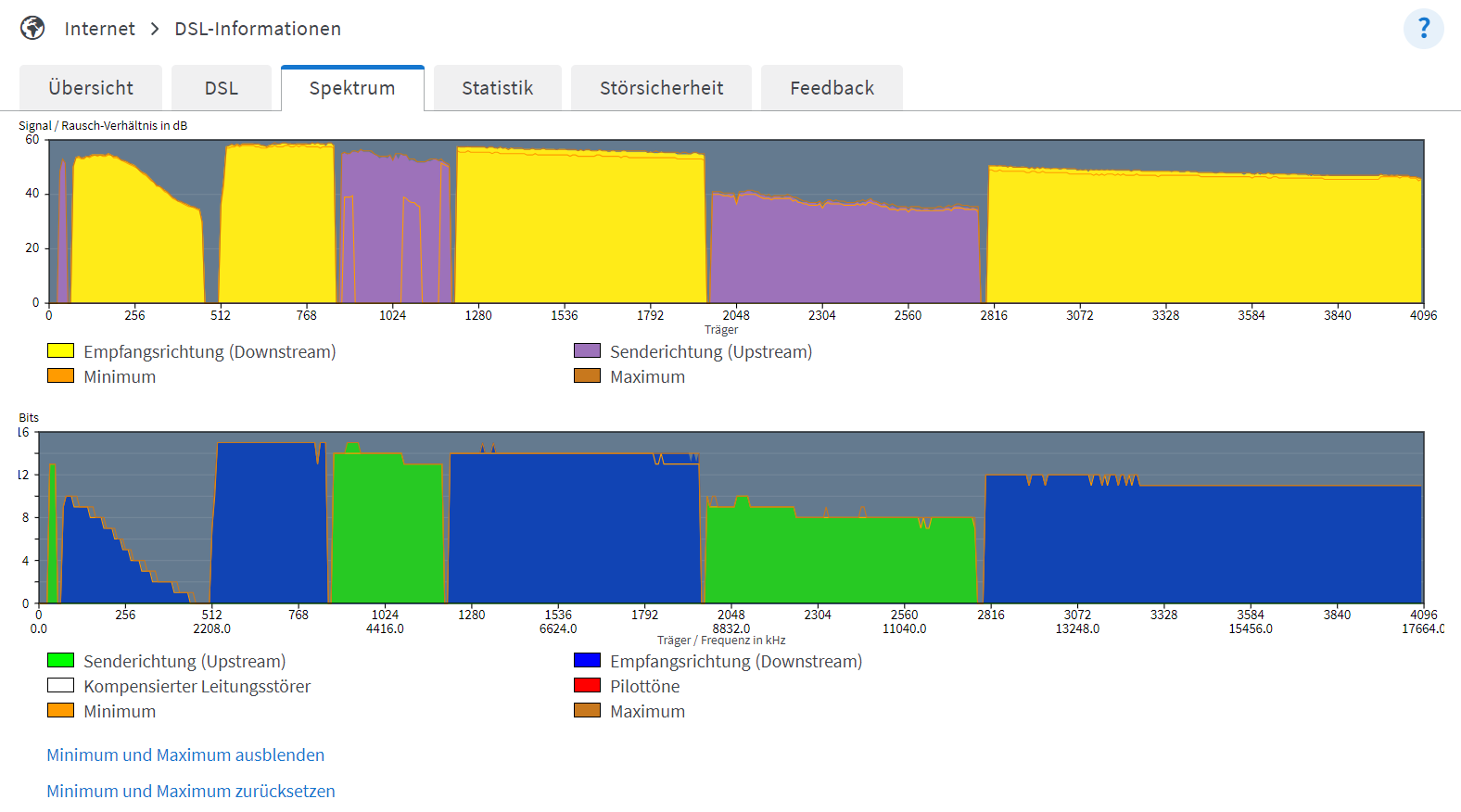Click the white Kompensierter Leitungsstörer swatch
The width and height of the screenshot is (1461, 812).
60,685
